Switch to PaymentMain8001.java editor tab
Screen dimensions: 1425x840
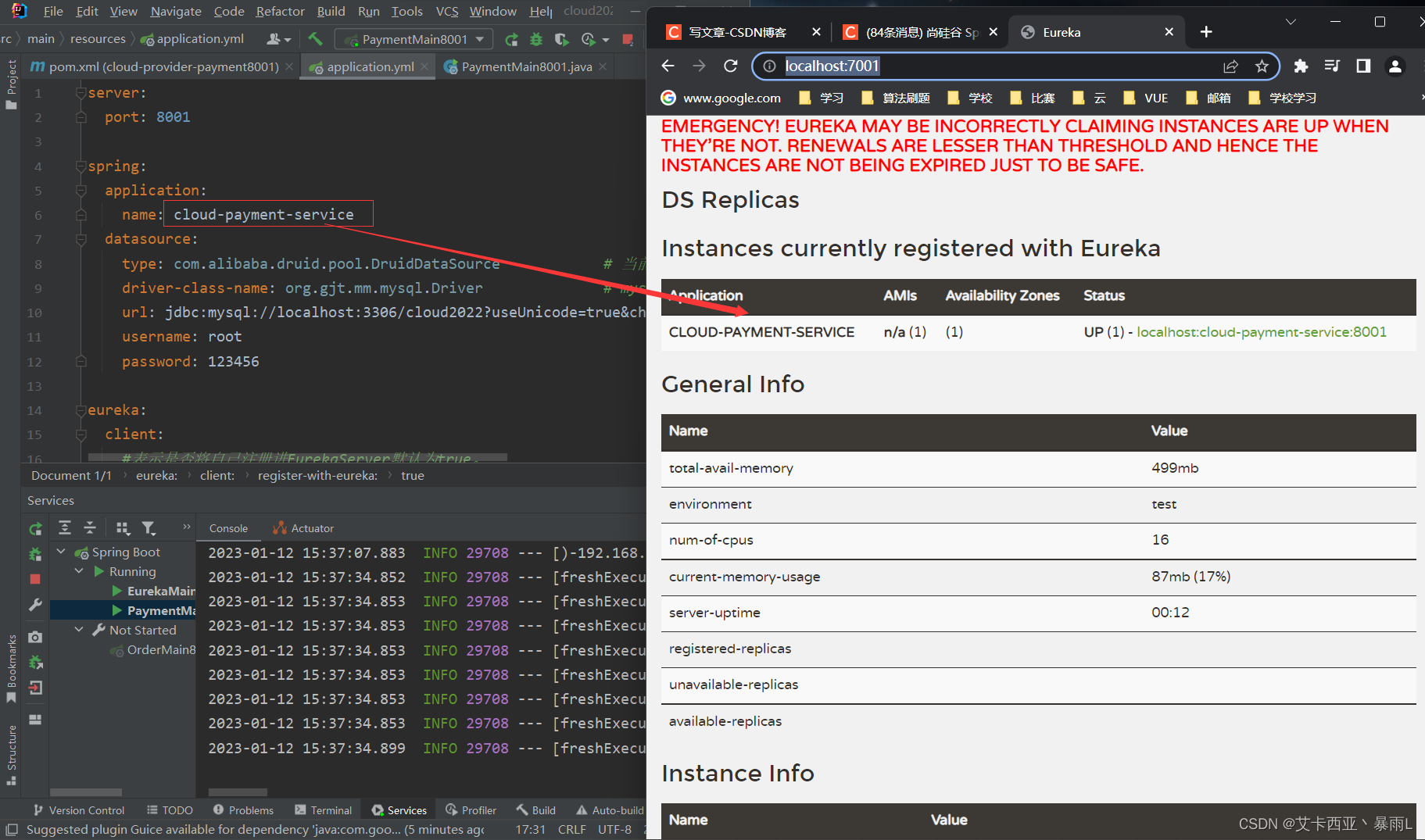click(x=526, y=67)
